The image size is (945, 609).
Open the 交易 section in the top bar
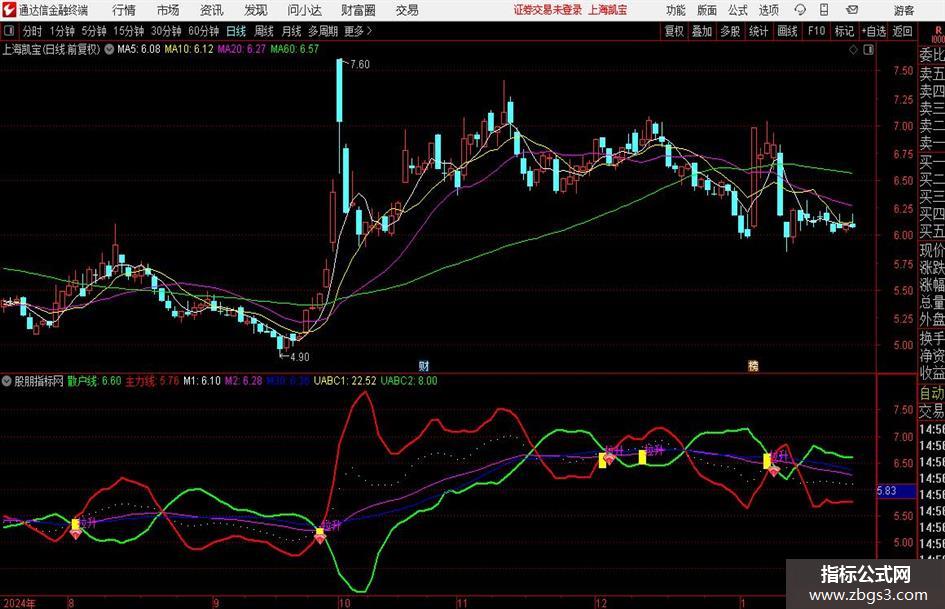407,10
